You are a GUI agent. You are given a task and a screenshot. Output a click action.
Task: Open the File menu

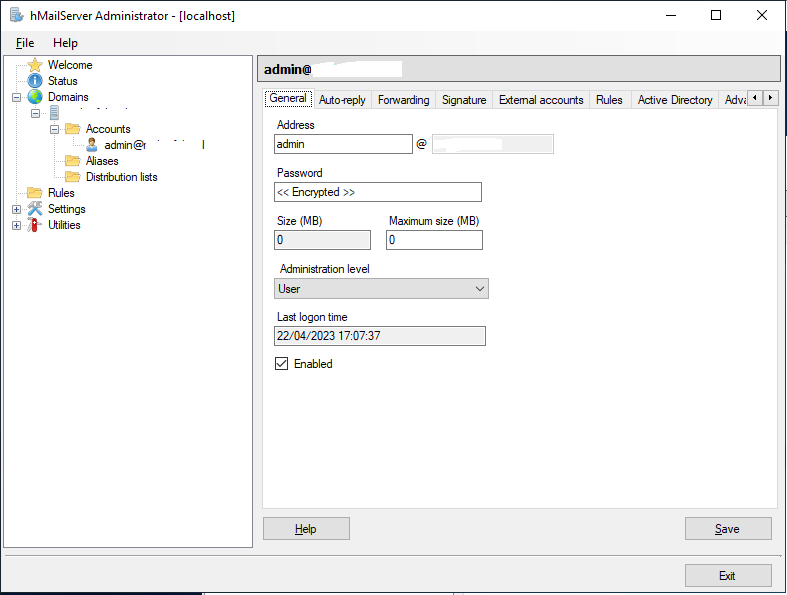[x=25, y=43]
